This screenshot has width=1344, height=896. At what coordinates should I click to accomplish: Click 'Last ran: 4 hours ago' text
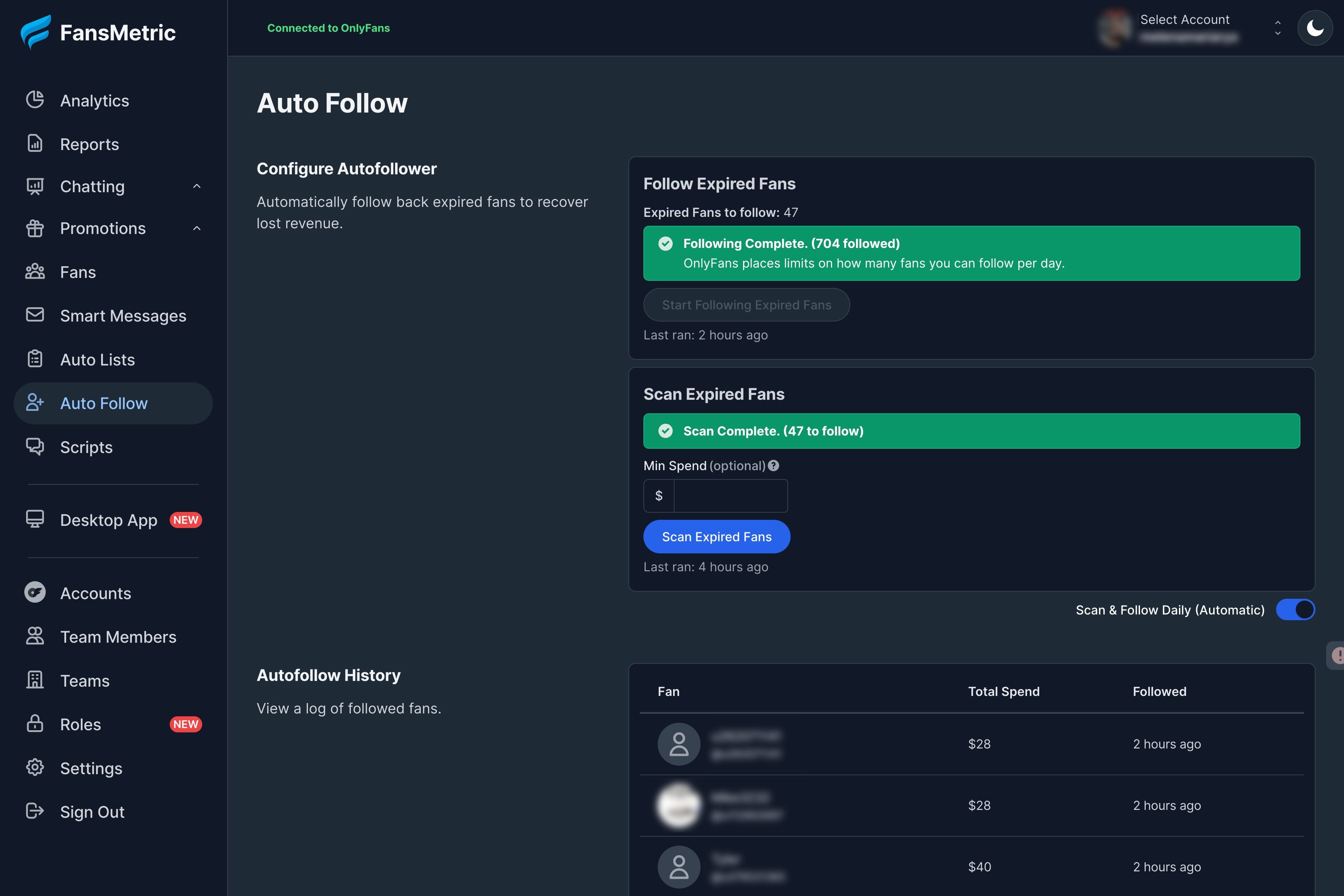coord(706,567)
